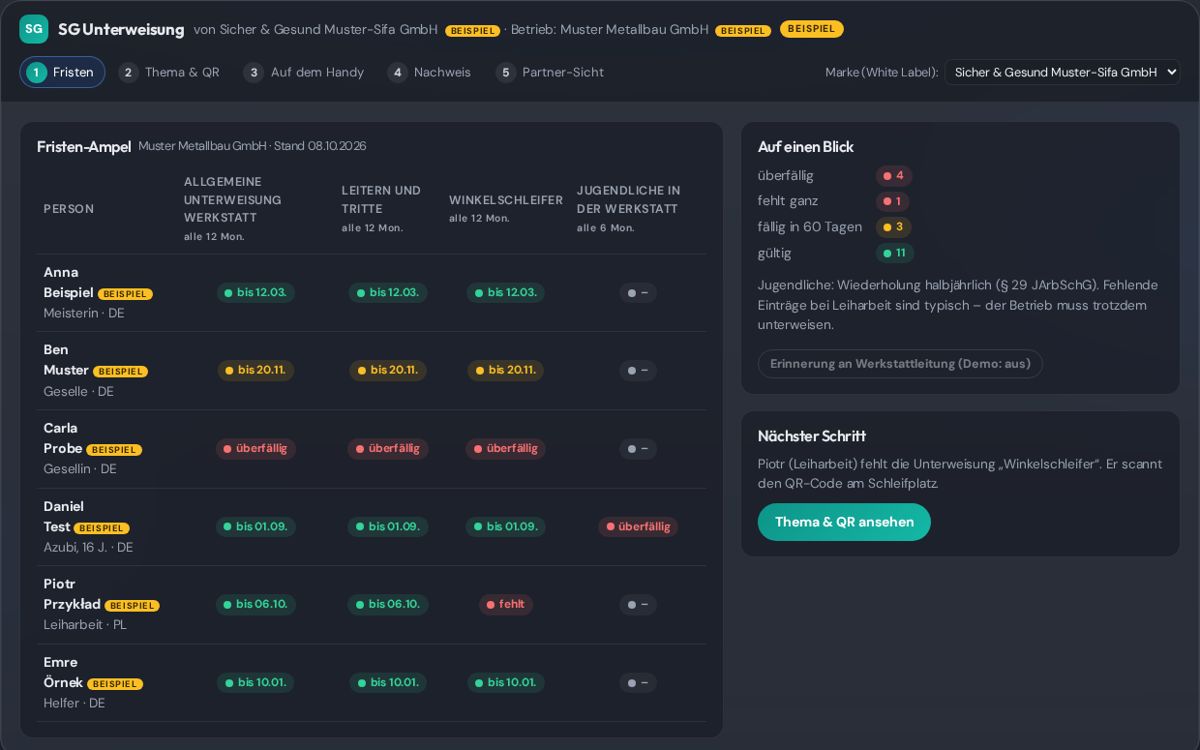Click the fehlt ganz count badge showing 1
The width and height of the screenshot is (1200, 750).
click(x=893, y=201)
